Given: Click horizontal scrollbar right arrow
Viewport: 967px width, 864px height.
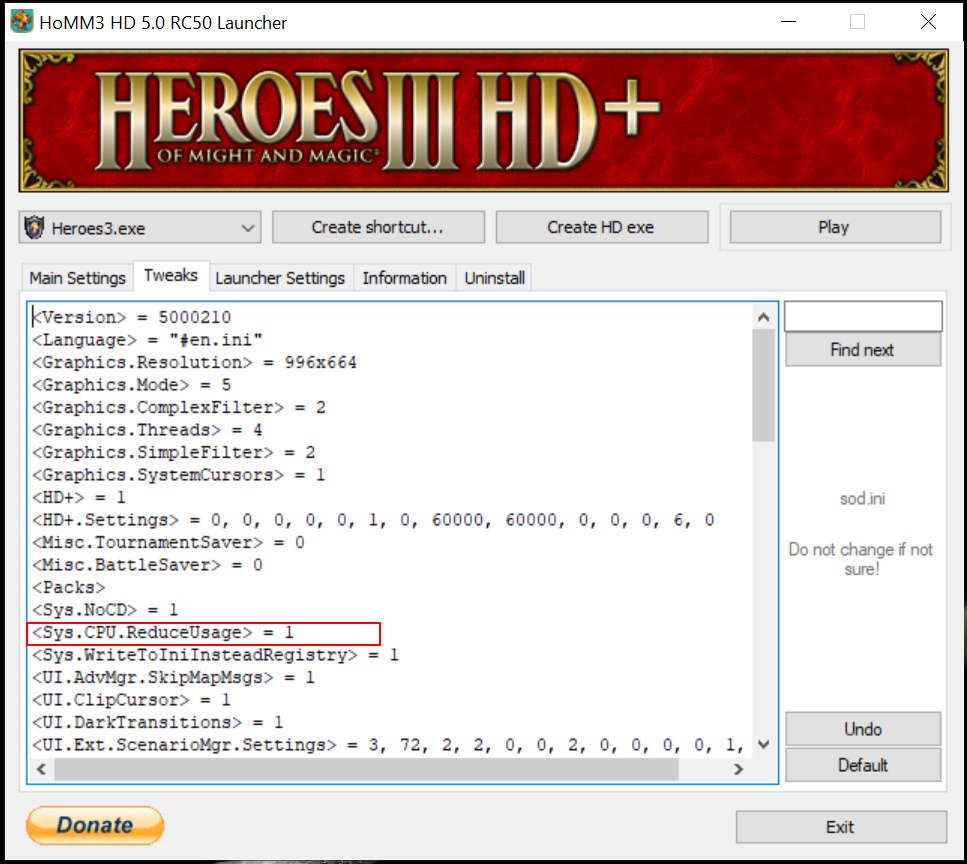Looking at the screenshot, I should (738, 769).
